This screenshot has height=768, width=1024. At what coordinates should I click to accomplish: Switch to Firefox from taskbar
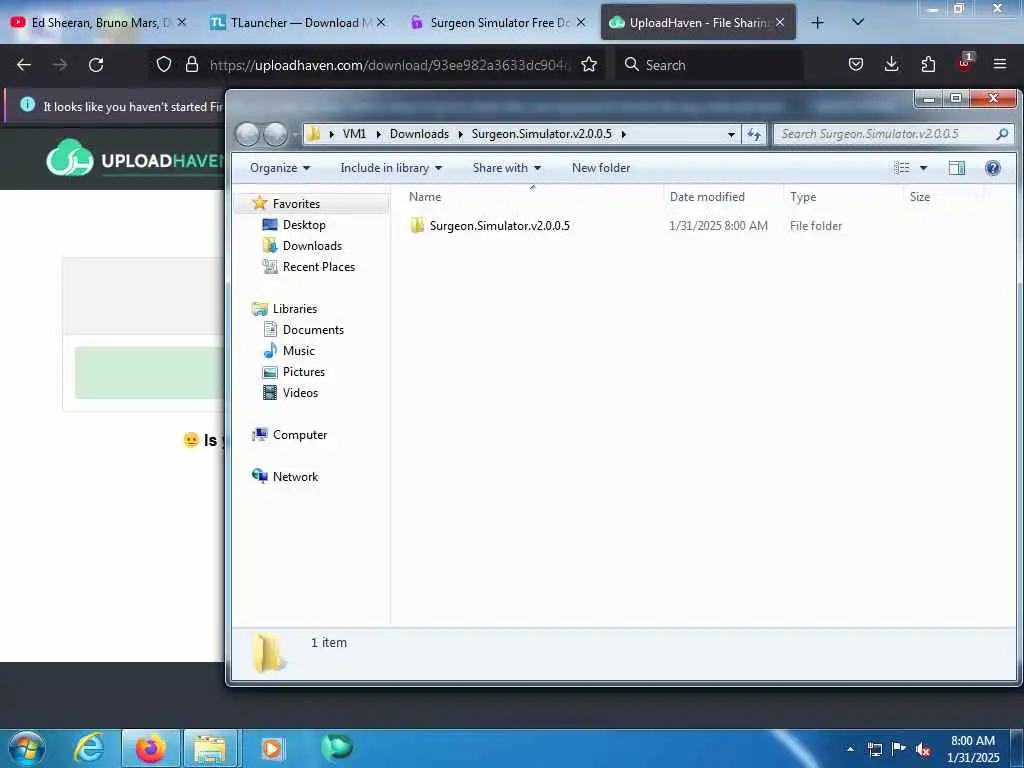(x=150, y=748)
